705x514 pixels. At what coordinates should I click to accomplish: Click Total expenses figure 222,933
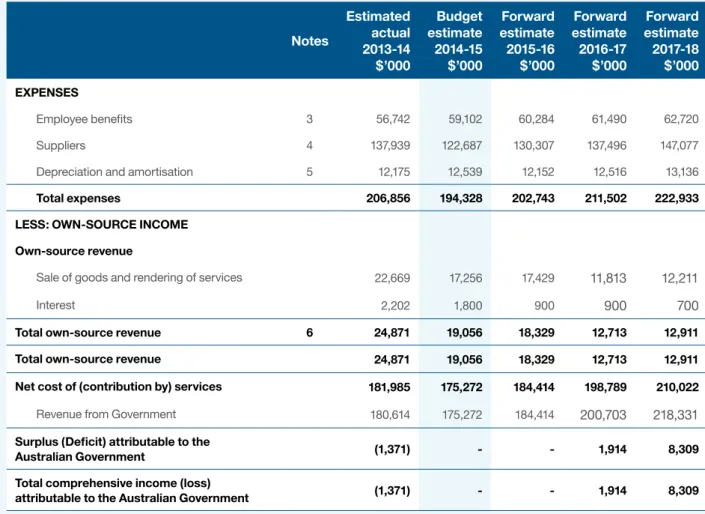pos(677,198)
